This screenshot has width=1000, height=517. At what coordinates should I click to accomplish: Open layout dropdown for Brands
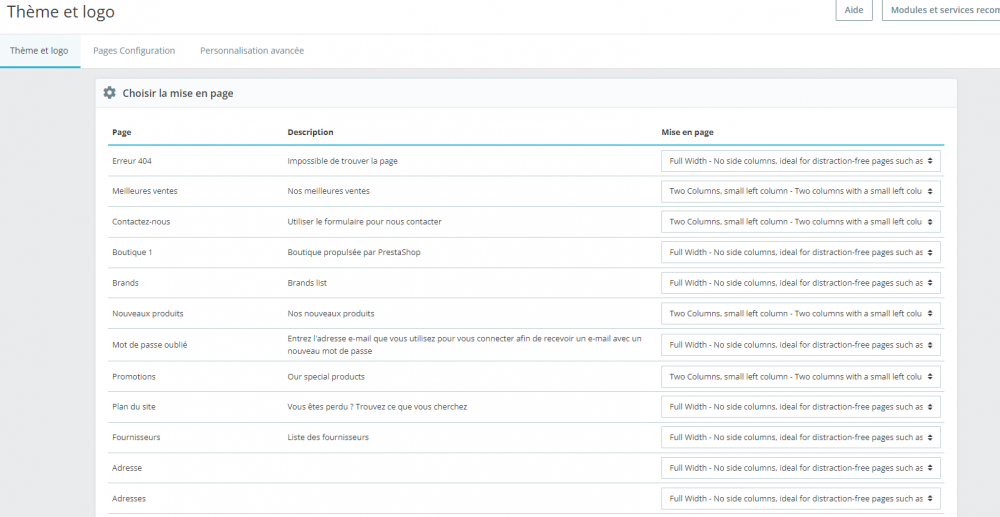click(x=801, y=283)
